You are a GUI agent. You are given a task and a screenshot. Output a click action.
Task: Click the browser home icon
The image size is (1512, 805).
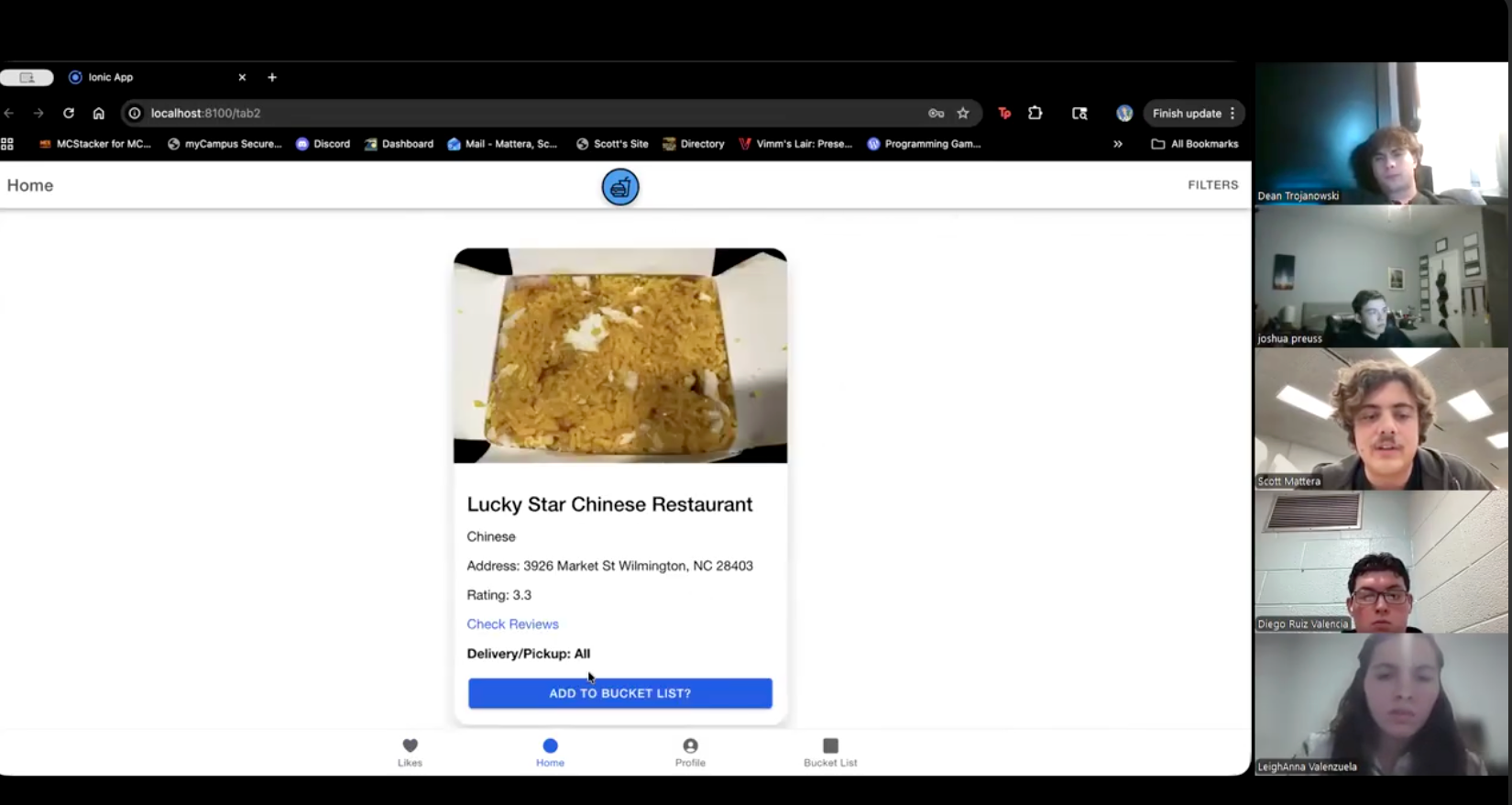click(99, 114)
